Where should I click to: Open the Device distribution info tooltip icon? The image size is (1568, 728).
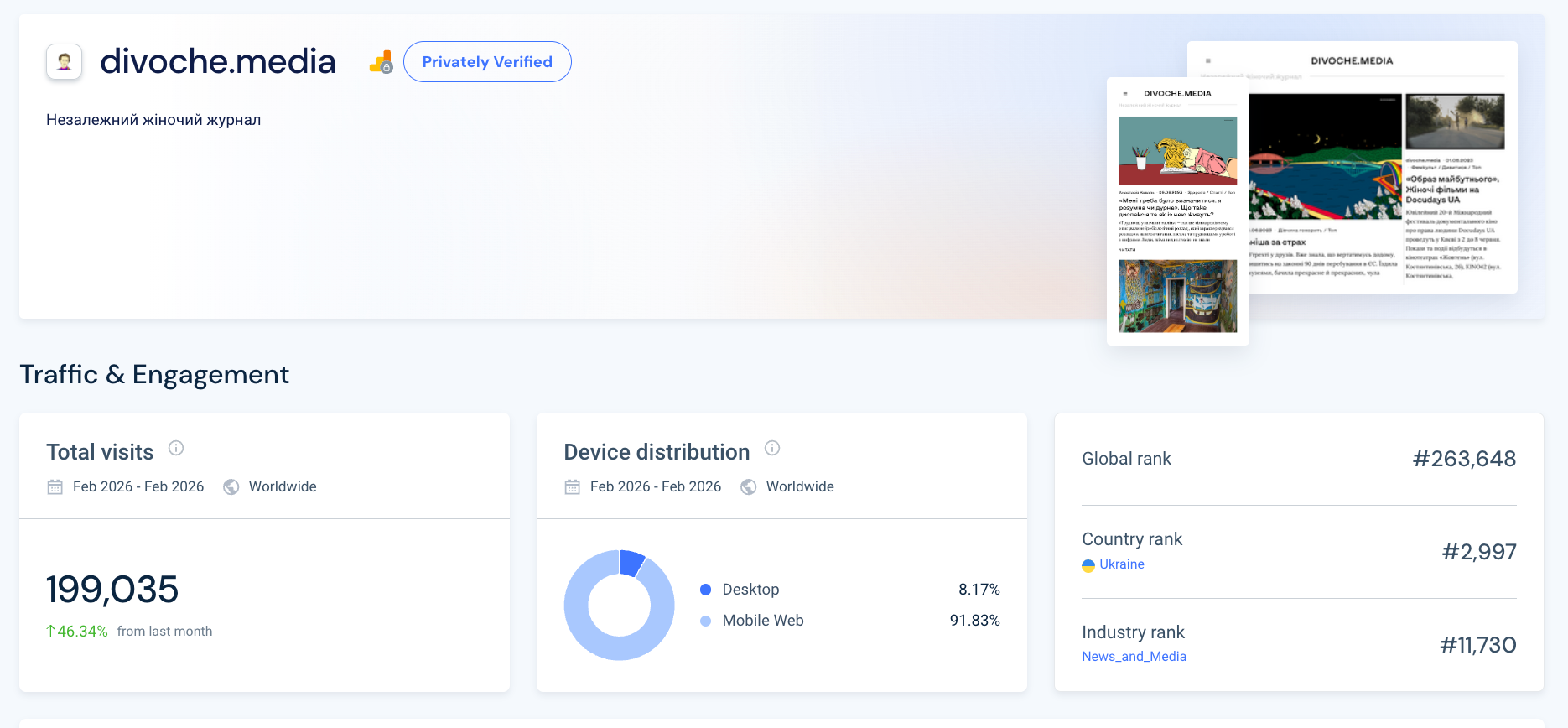point(772,448)
